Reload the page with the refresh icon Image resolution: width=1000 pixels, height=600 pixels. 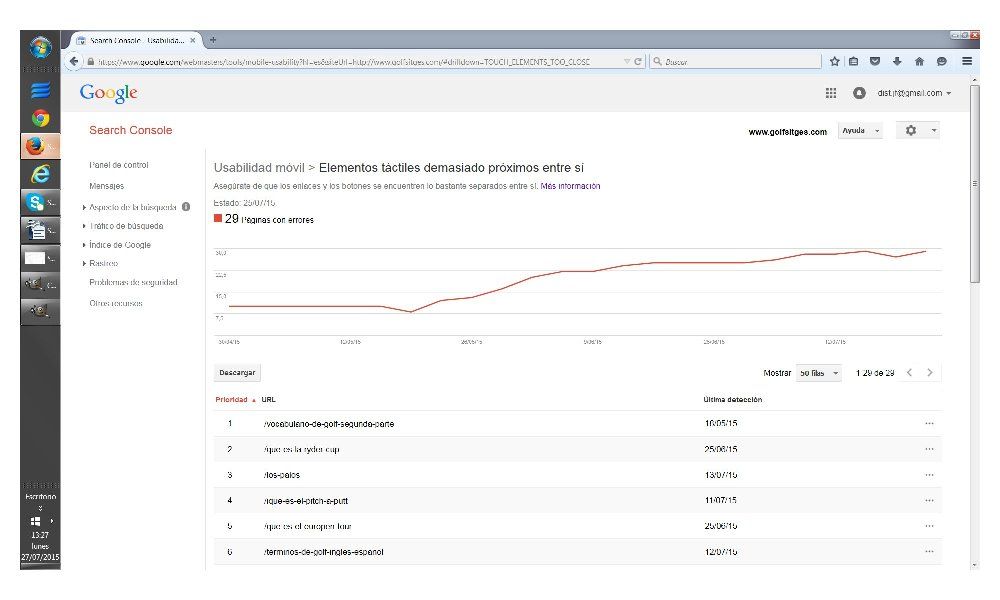[637, 61]
